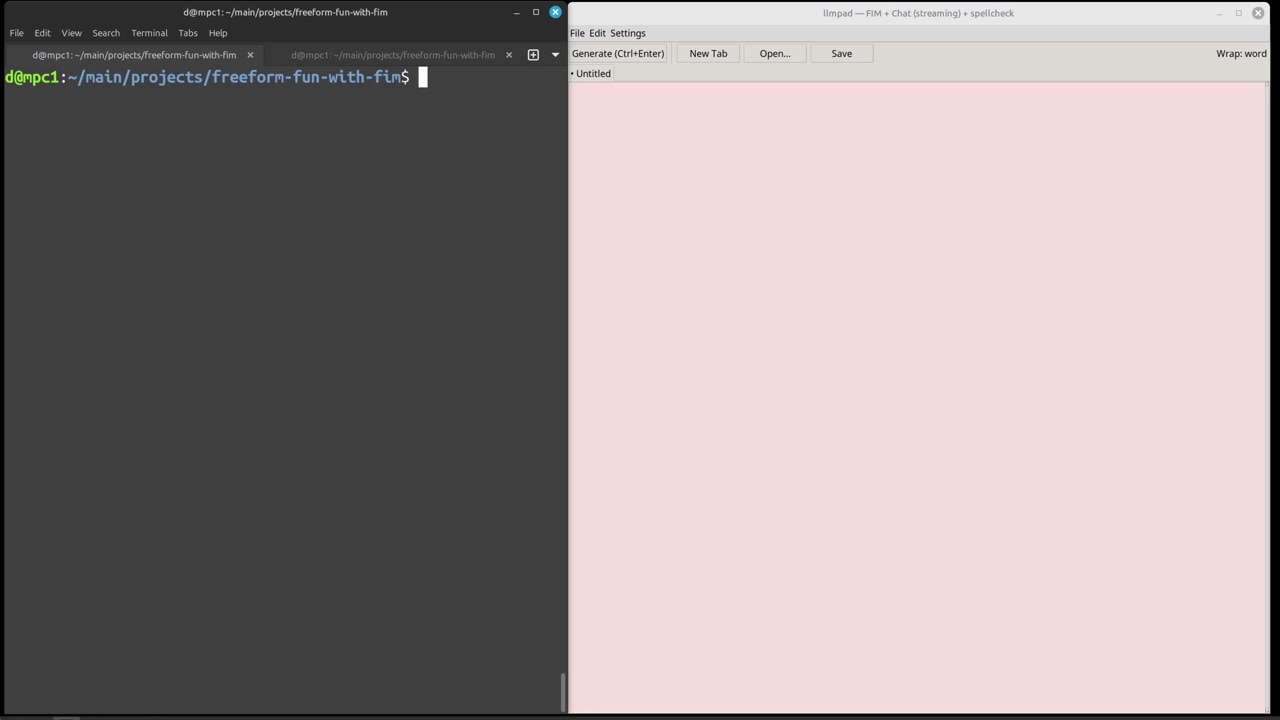Click the Save button in llmpad
The height and width of the screenshot is (720, 1280).
(842, 54)
